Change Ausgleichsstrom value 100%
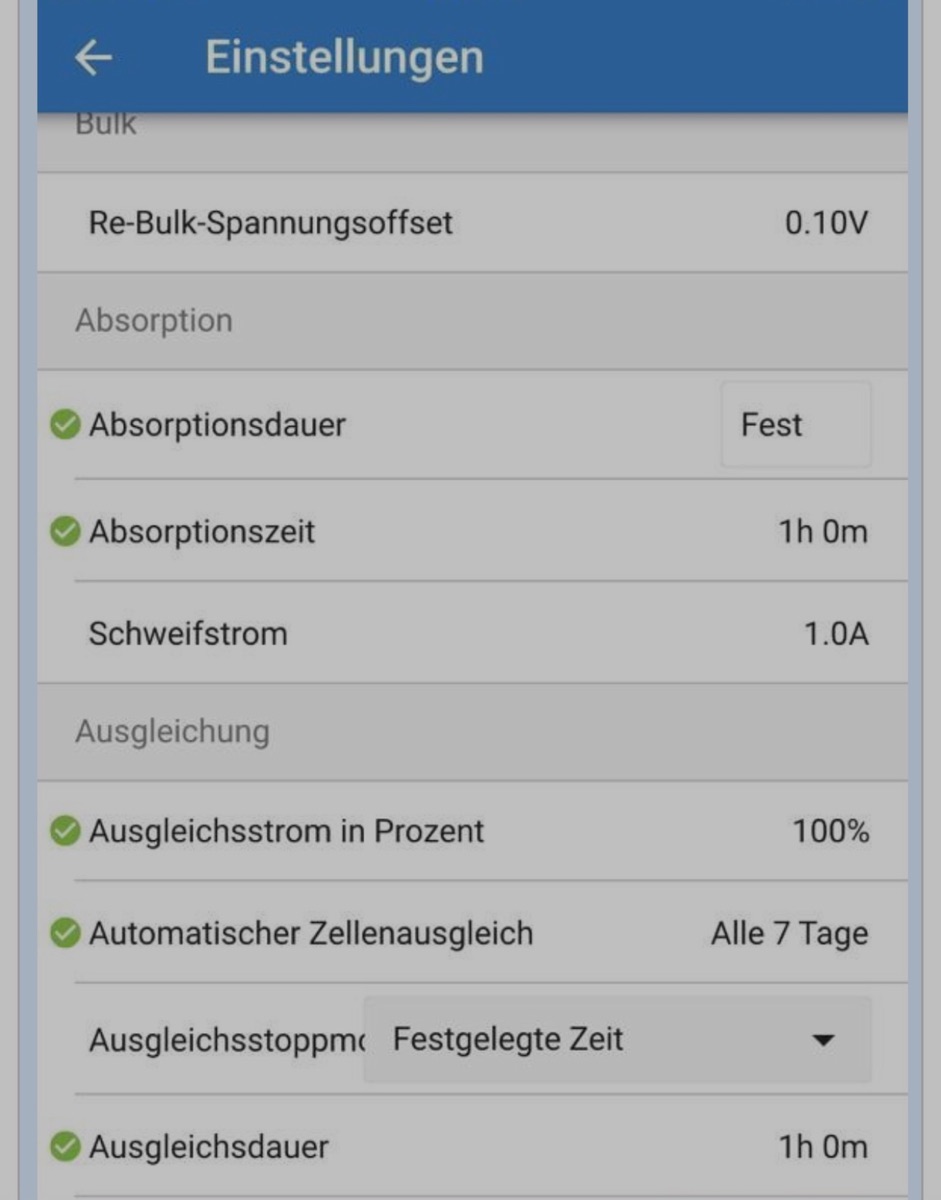941x1200 pixels. pyautogui.click(x=831, y=831)
